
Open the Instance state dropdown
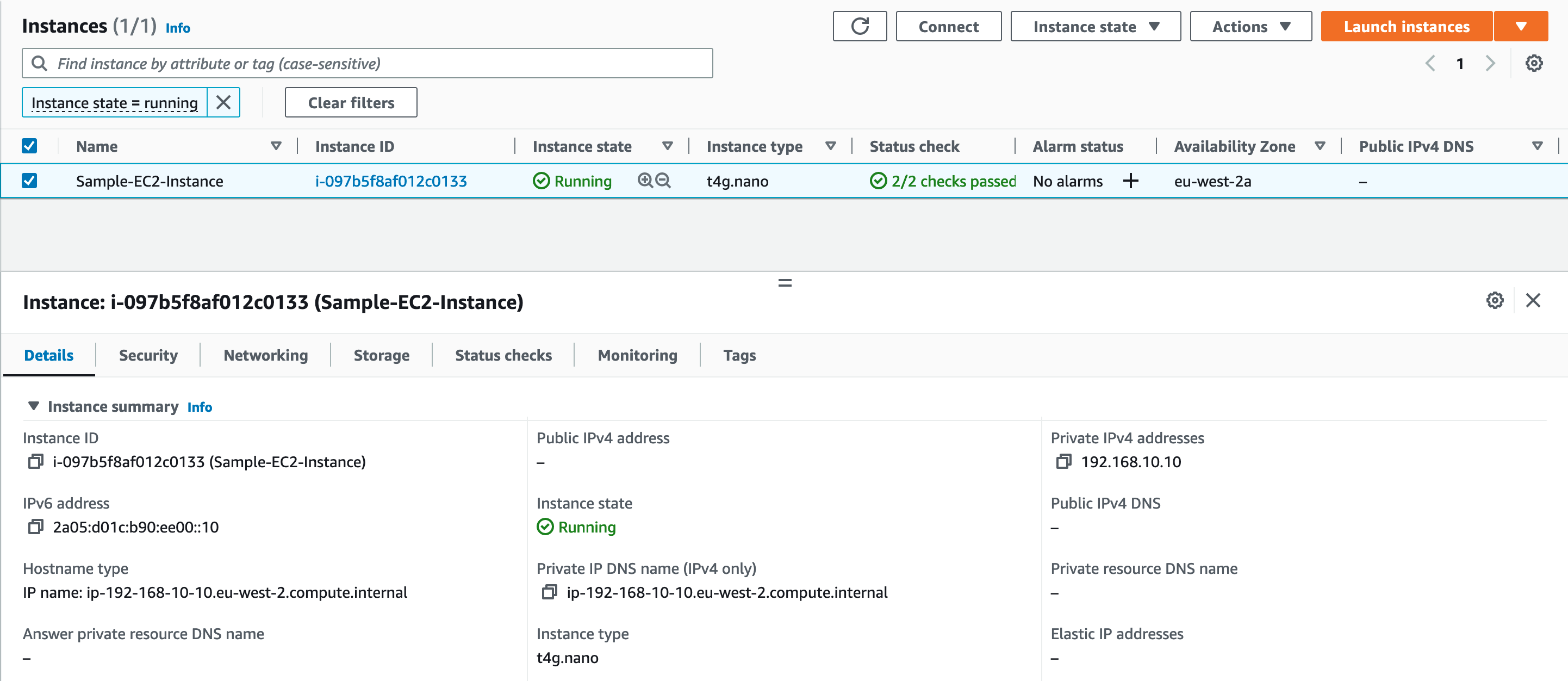click(1094, 26)
